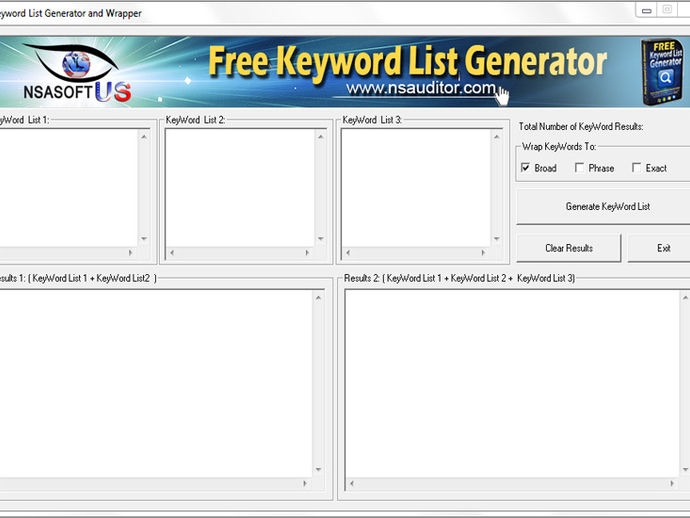Click the 'Wrap KeyWords To:' group label
This screenshot has height=518, width=690.
click(x=559, y=147)
